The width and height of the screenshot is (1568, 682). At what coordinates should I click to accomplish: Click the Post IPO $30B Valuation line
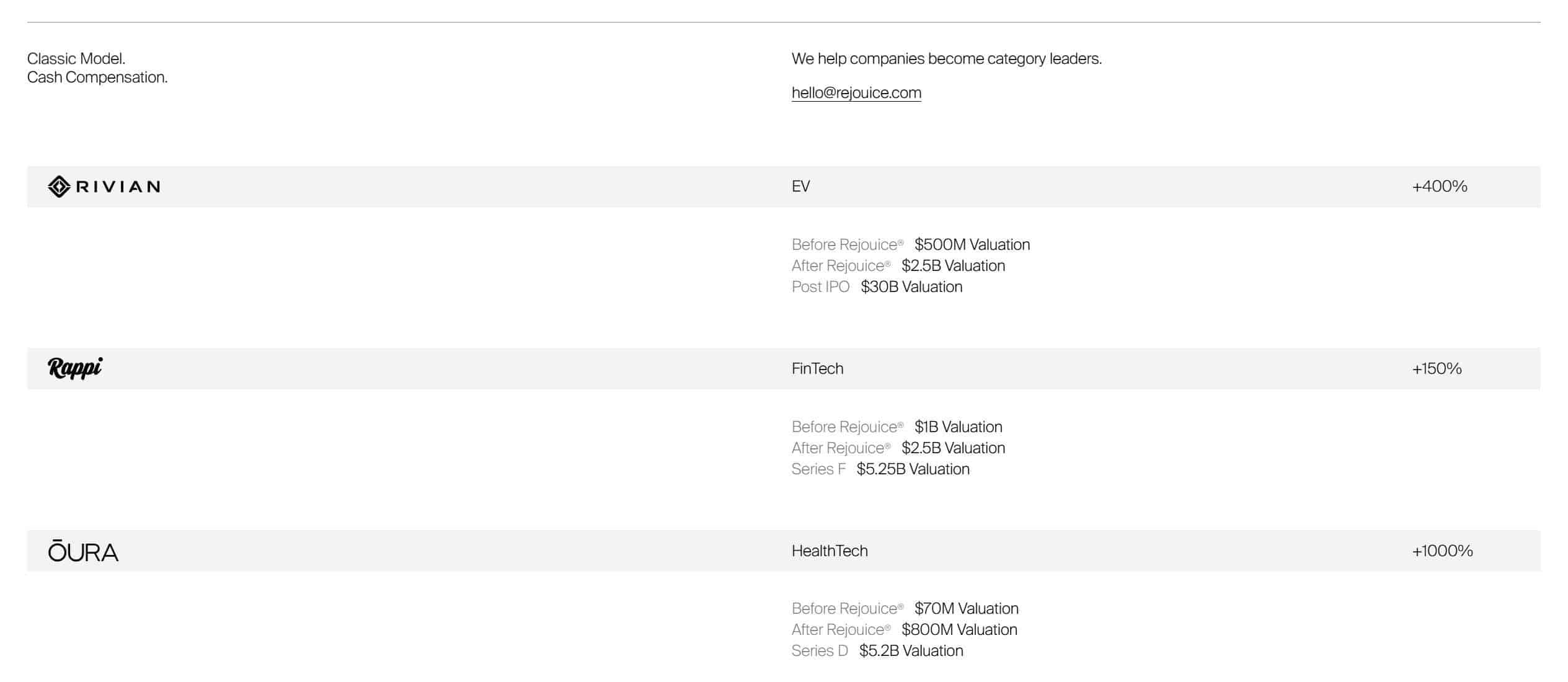point(877,287)
